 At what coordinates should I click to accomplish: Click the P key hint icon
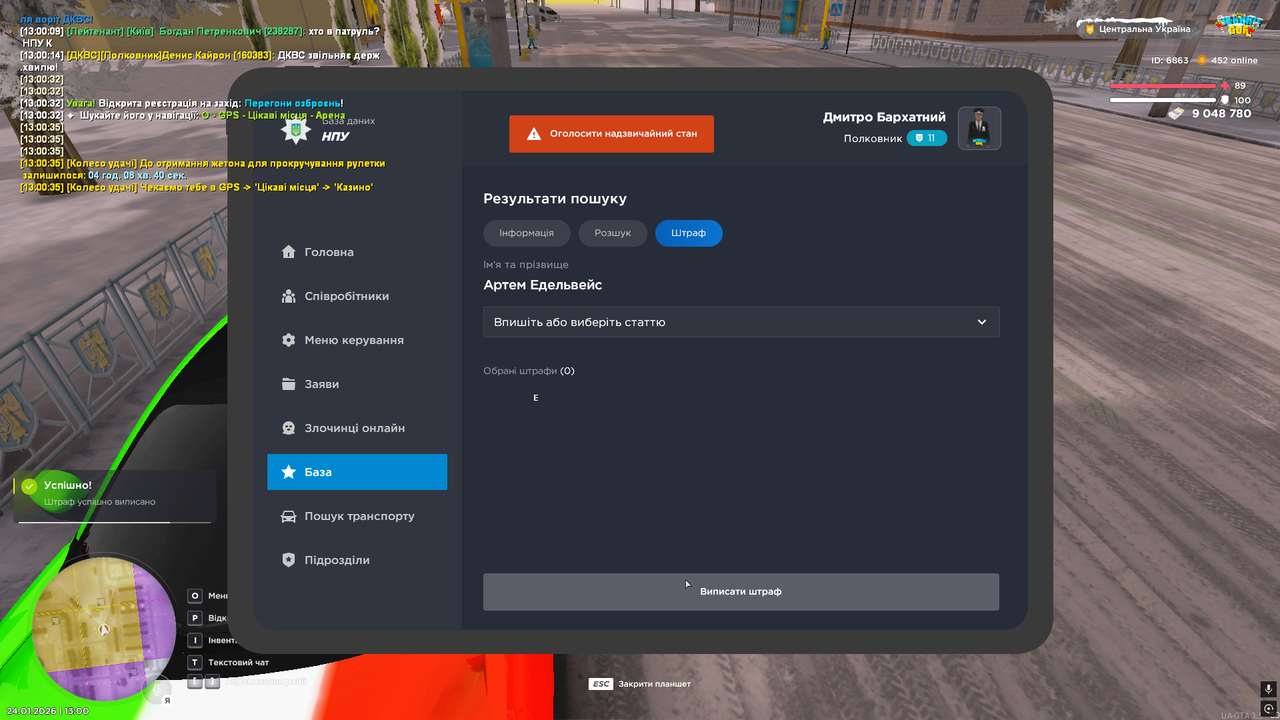195,618
